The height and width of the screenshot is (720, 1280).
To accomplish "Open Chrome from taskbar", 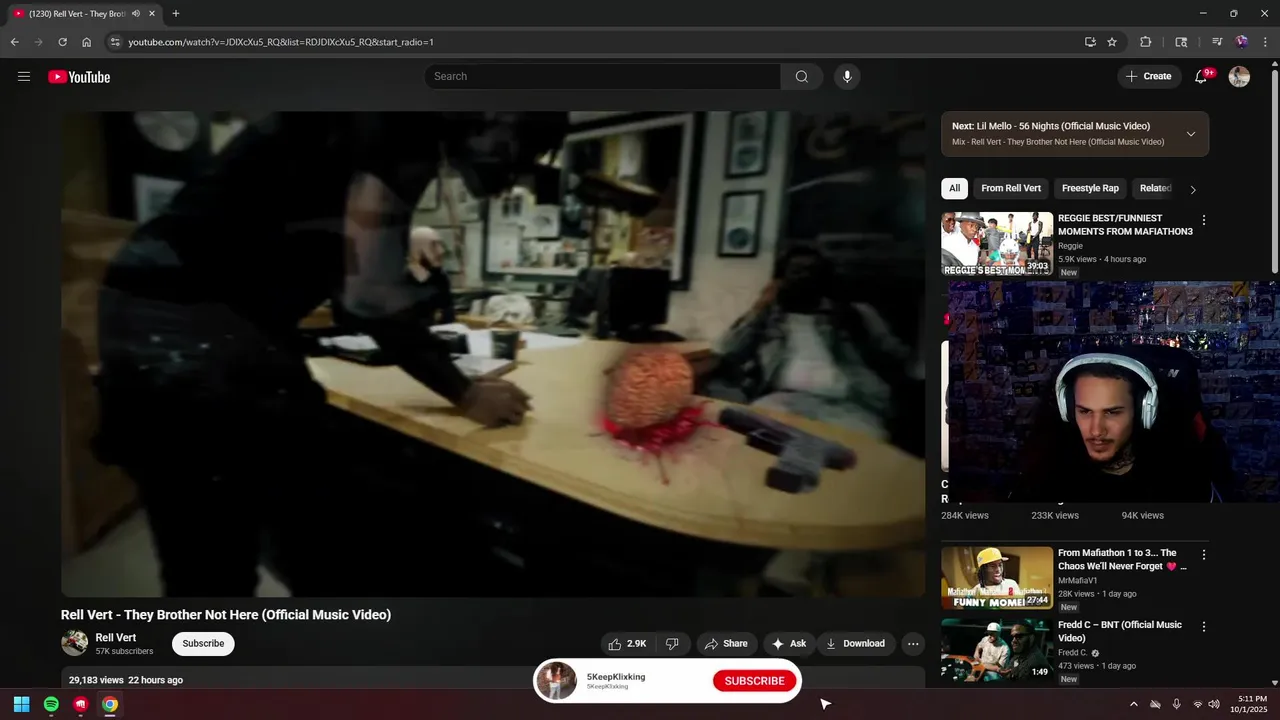I will pyautogui.click(x=110, y=704).
